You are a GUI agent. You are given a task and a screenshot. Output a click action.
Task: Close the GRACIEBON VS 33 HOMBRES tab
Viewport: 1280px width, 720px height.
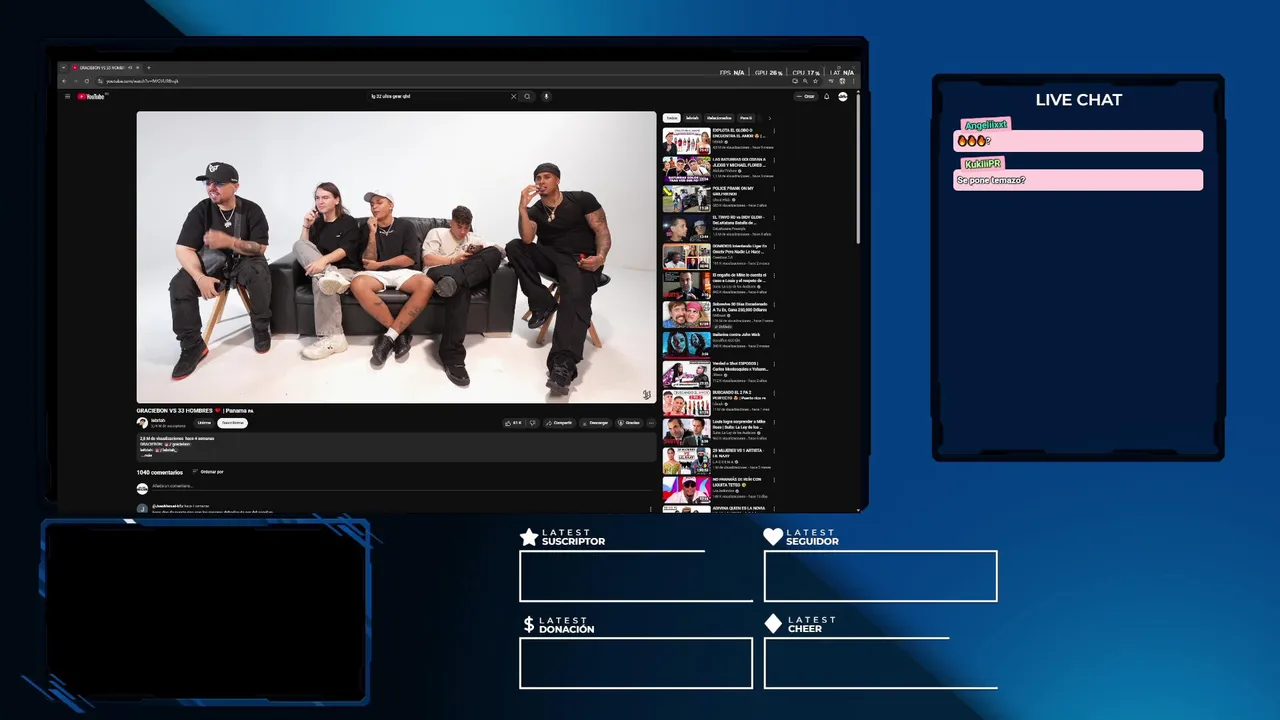[138, 67]
